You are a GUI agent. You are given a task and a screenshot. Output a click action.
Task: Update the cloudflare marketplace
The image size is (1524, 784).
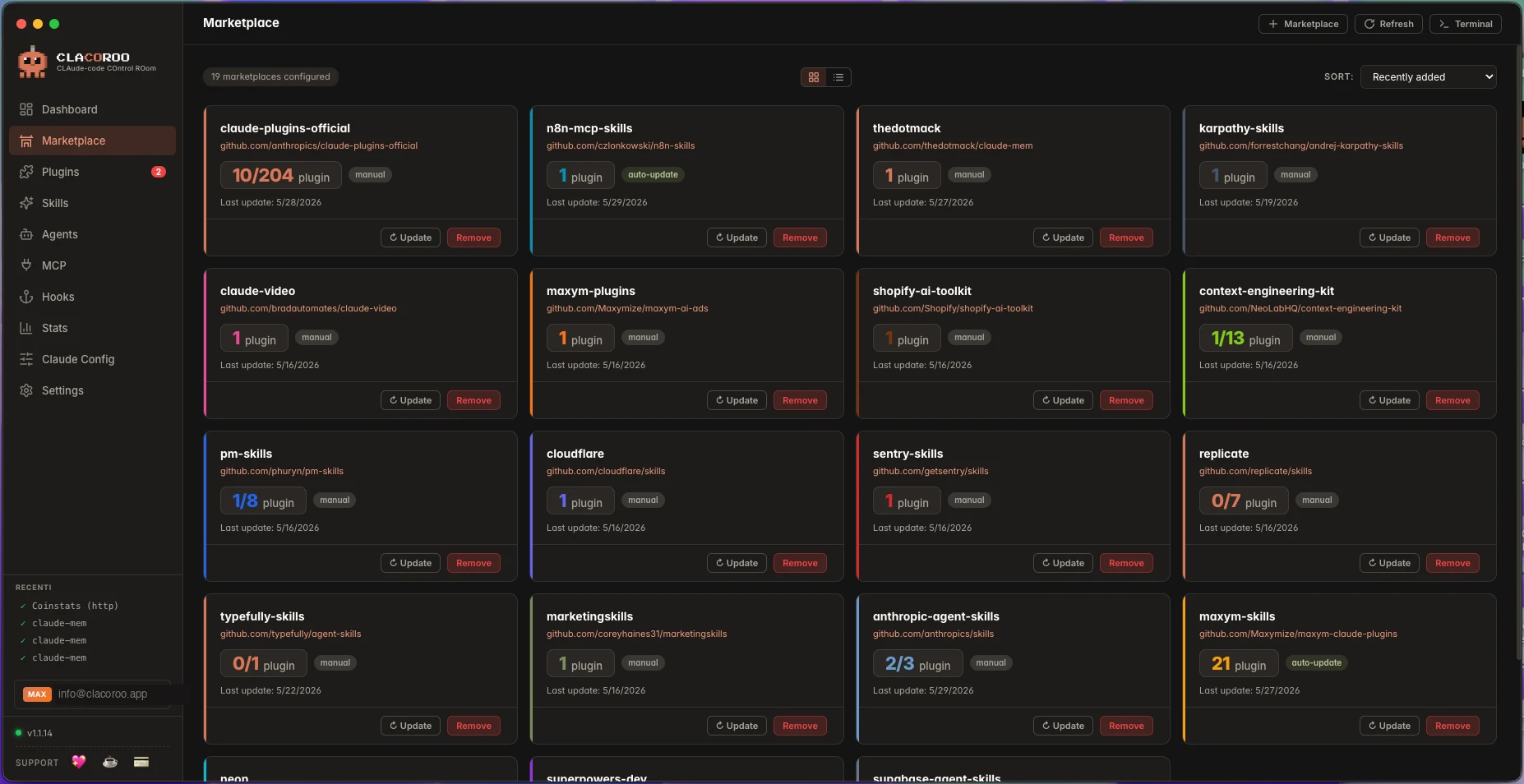coord(737,563)
